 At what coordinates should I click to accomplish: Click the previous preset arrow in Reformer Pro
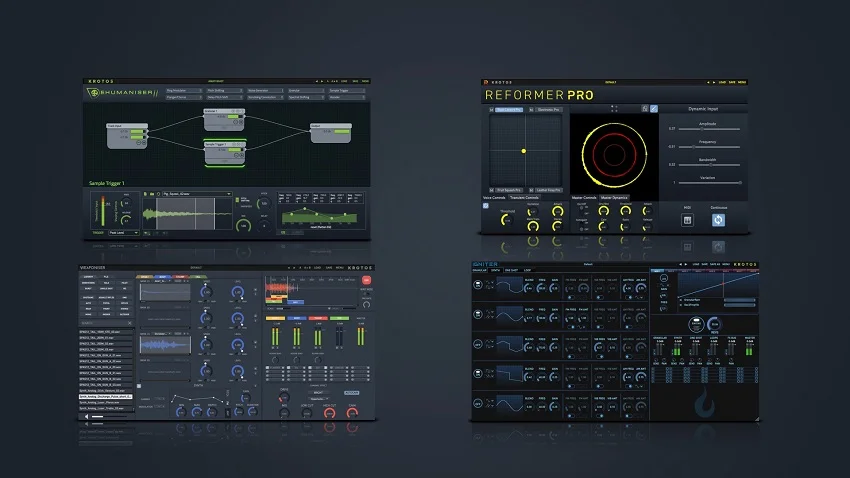(x=707, y=82)
